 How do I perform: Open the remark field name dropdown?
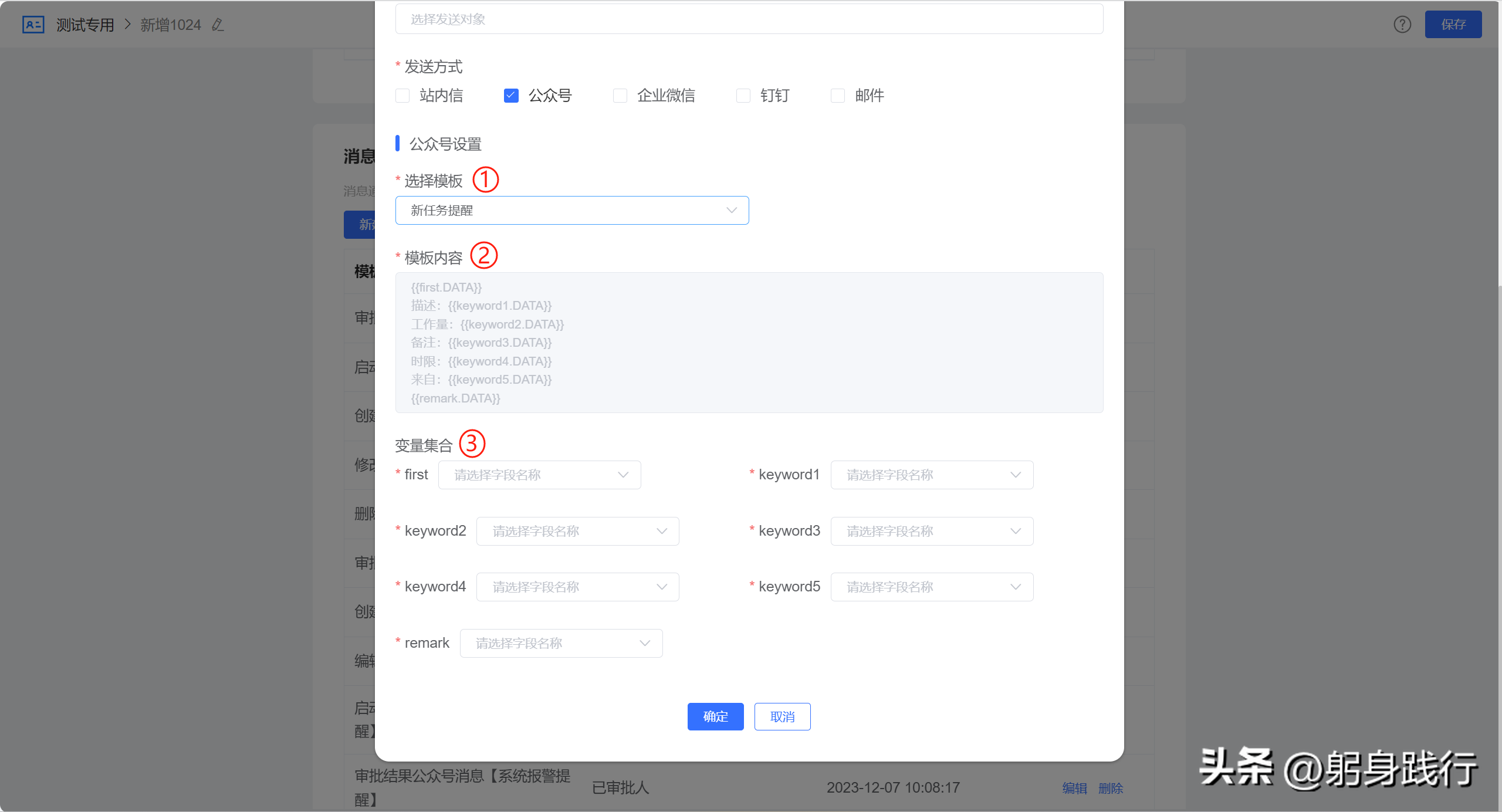tap(561, 643)
